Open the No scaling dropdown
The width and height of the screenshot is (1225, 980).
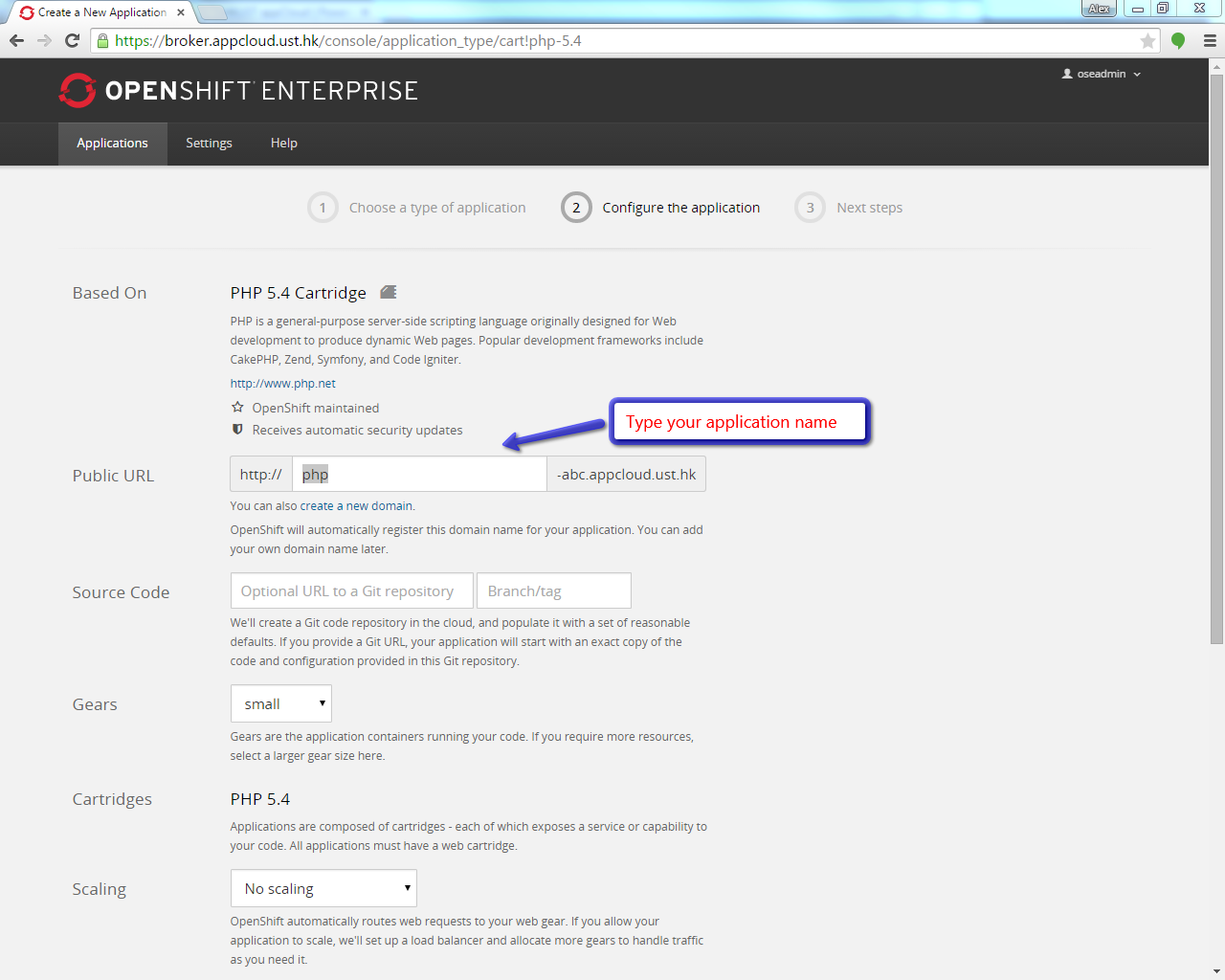323,888
